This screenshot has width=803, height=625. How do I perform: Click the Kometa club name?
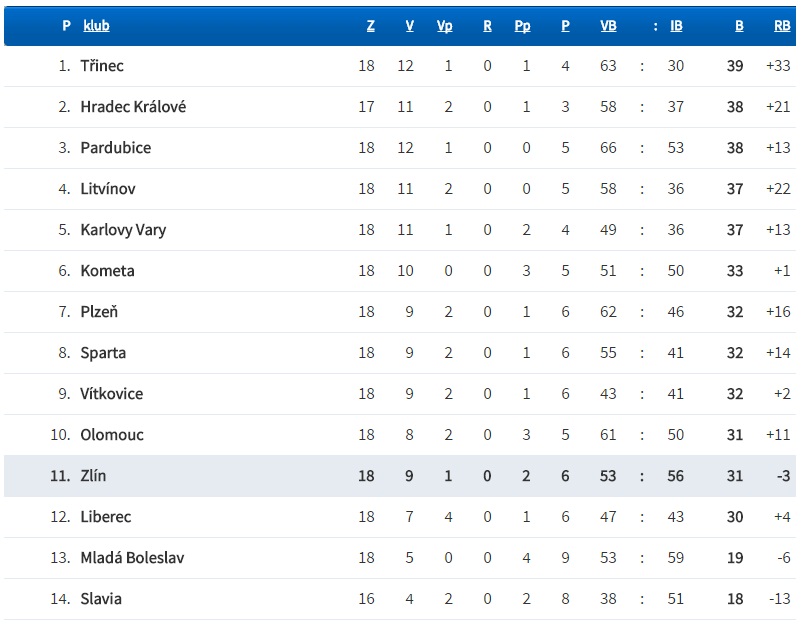point(107,271)
